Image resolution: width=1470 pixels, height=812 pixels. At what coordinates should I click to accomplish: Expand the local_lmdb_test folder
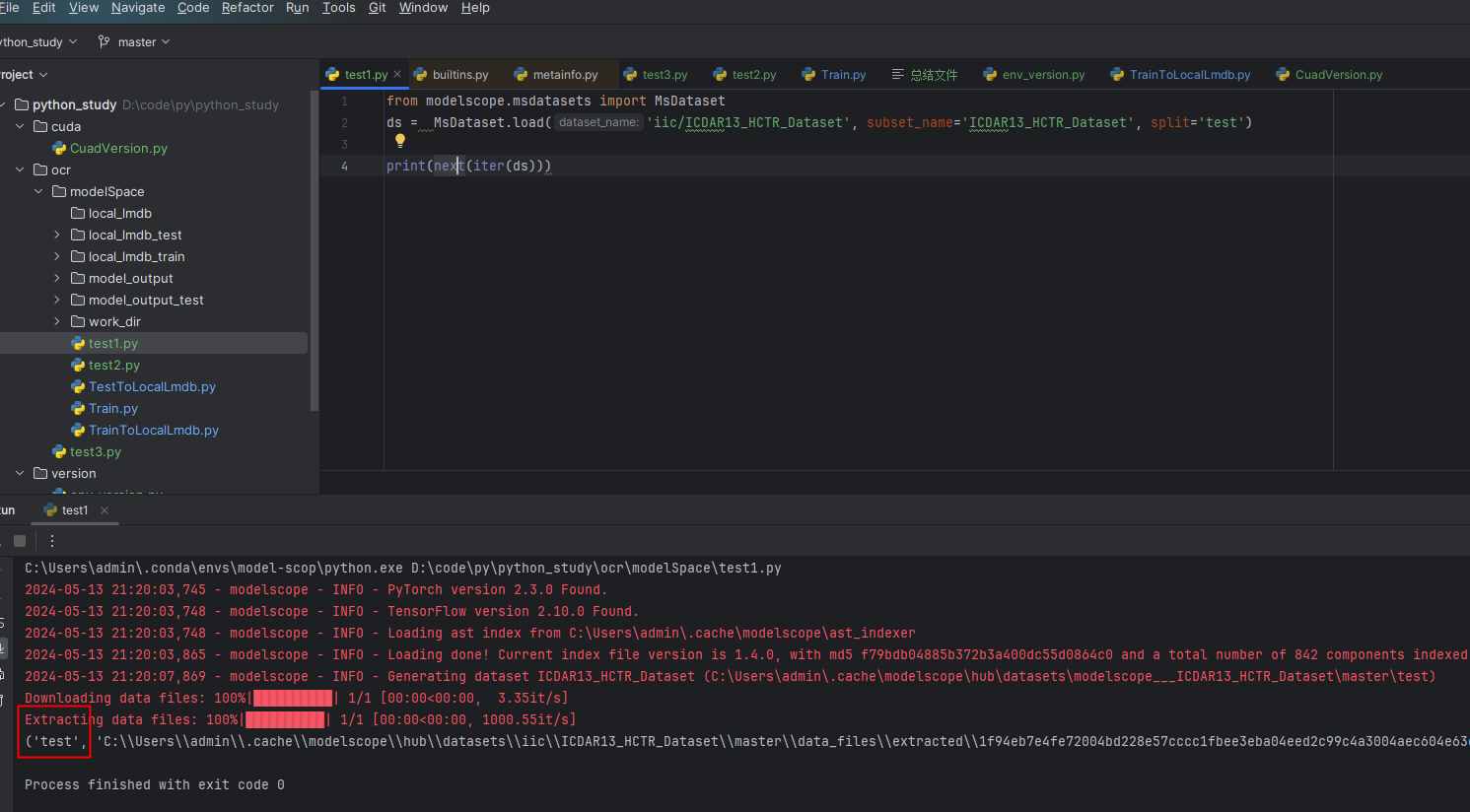(x=57, y=235)
